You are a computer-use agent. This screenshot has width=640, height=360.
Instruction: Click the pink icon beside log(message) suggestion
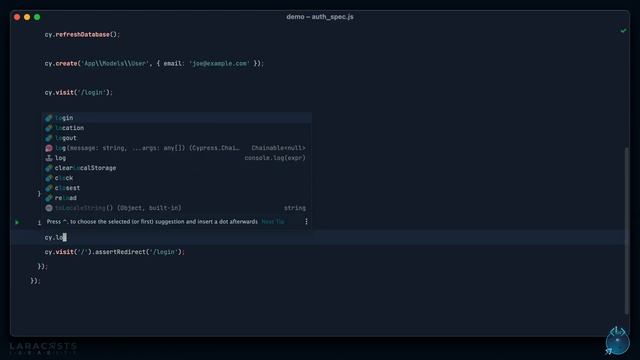(49, 148)
